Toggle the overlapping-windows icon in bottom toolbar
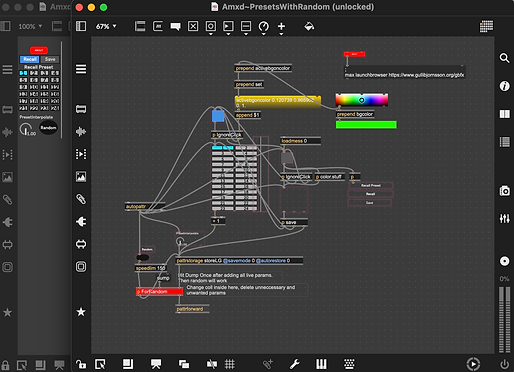This screenshot has height=372, width=514. pos(184,364)
